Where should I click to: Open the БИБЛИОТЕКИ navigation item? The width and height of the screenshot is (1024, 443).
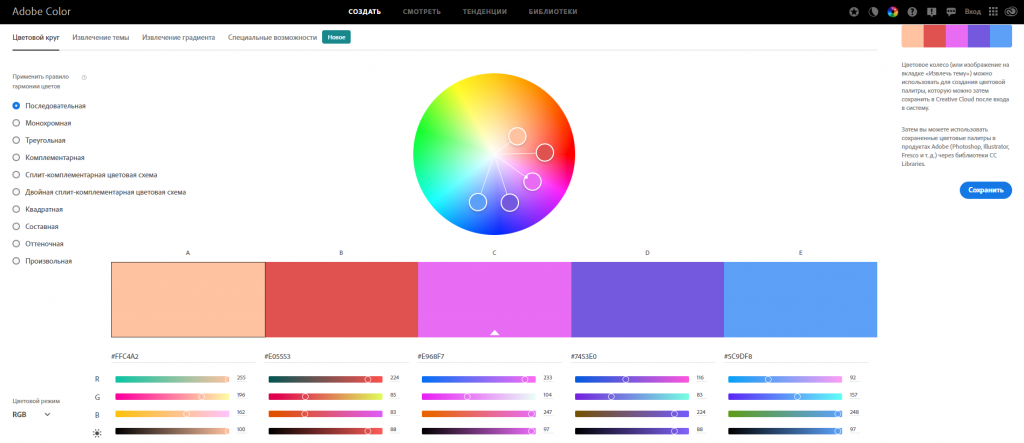pyautogui.click(x=552, y=12)
